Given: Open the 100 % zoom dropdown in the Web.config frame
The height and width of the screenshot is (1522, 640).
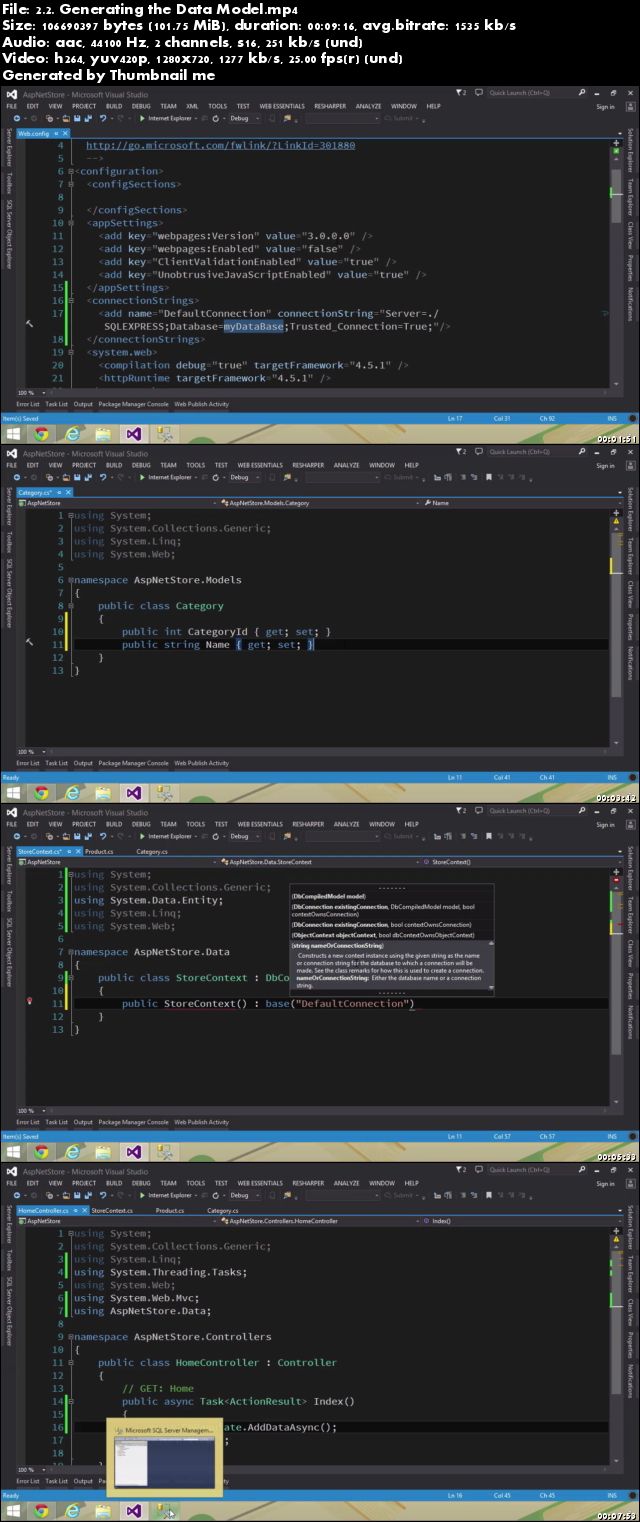Looking at the screenshot, I should 33,392.
